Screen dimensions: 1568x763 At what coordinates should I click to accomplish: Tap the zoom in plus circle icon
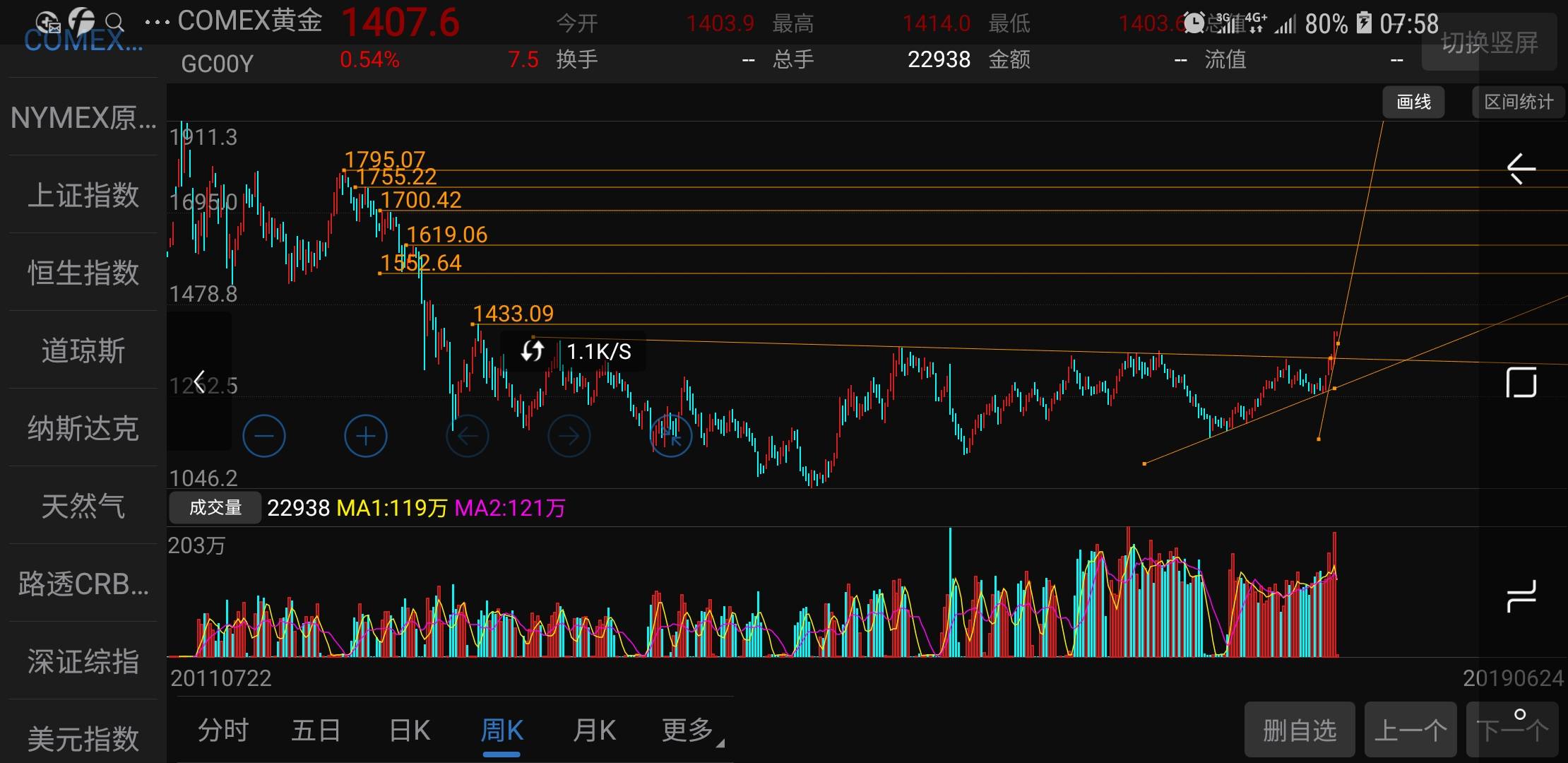365,436
